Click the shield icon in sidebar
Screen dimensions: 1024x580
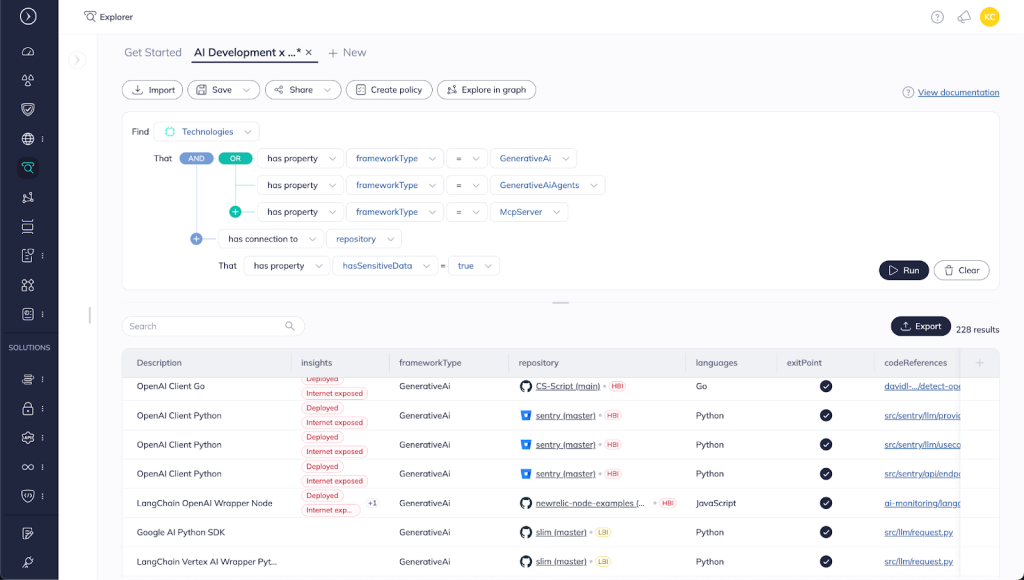click(x=28, y=109)
